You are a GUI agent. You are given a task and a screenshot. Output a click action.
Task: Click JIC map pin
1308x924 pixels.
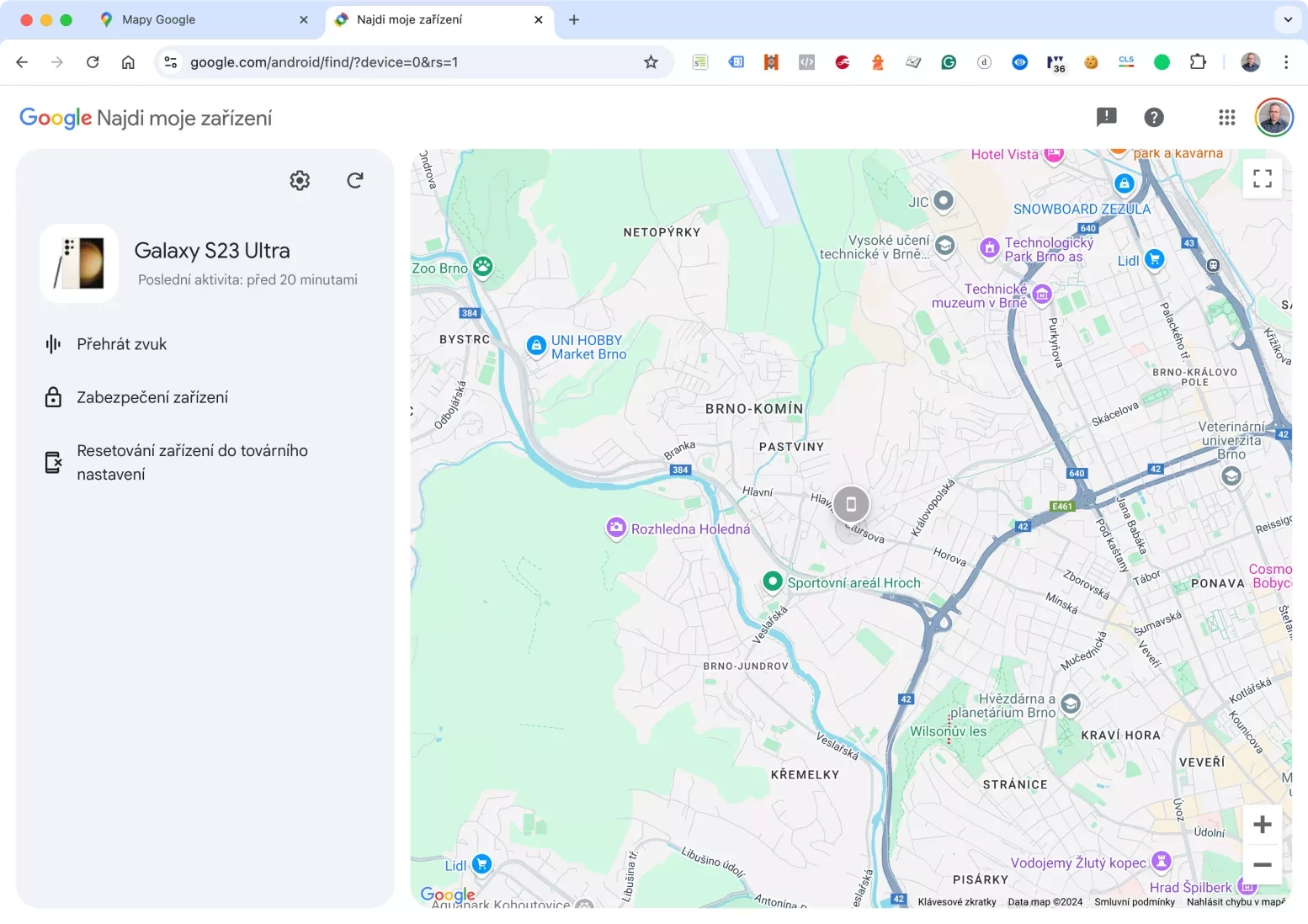(944, 200)
